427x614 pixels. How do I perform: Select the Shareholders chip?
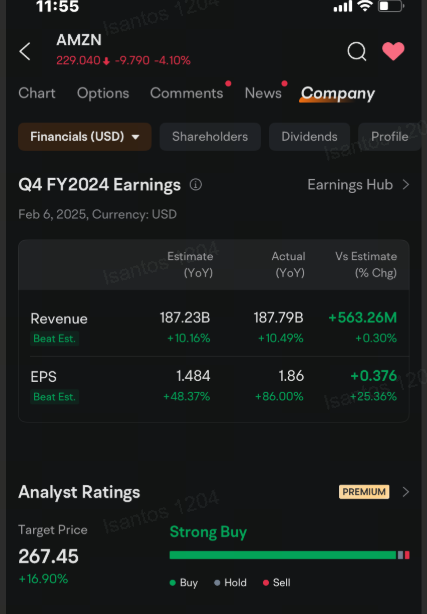click(210, 137)
